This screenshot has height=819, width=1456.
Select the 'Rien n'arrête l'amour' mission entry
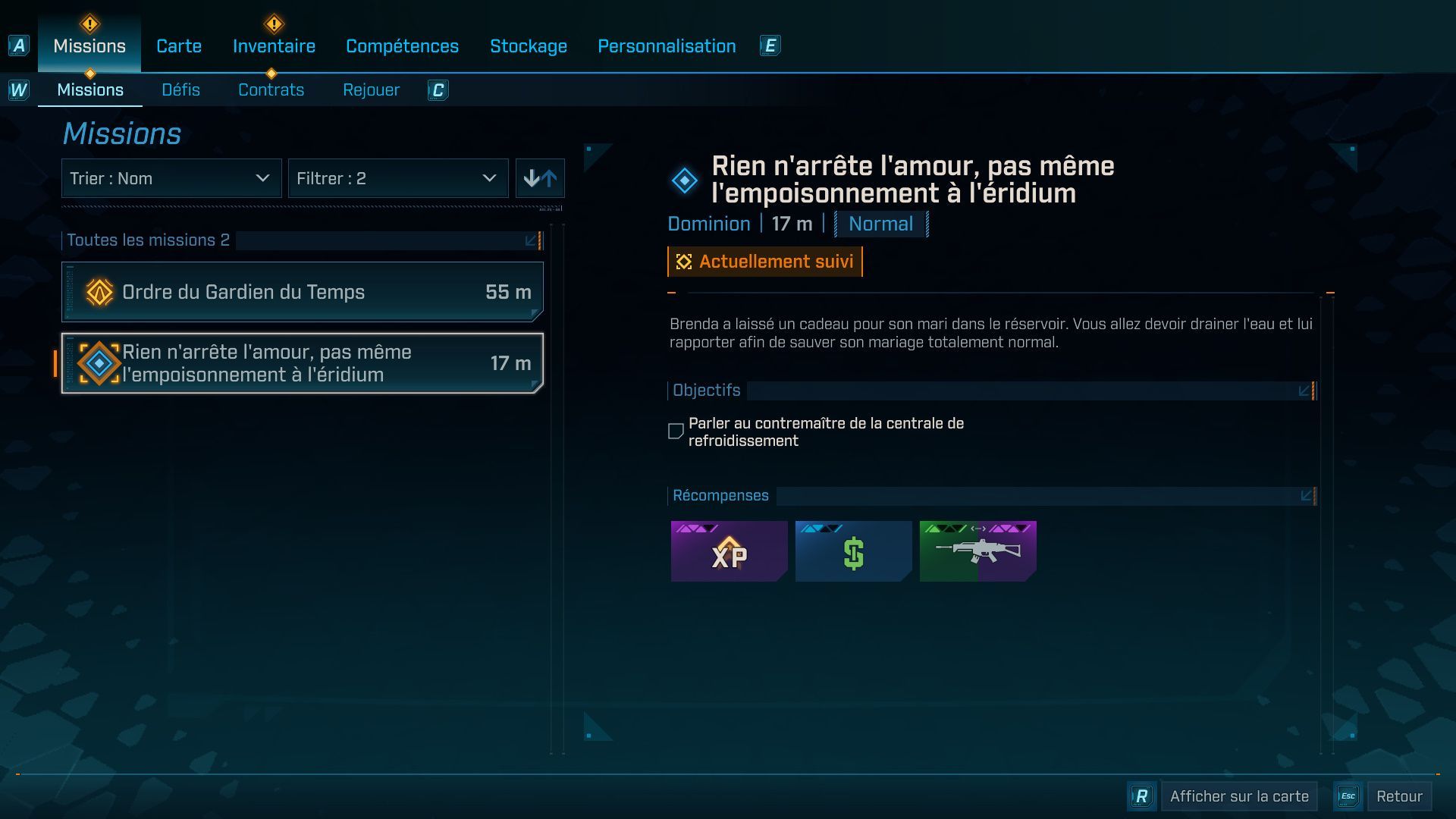pos(302,363)
